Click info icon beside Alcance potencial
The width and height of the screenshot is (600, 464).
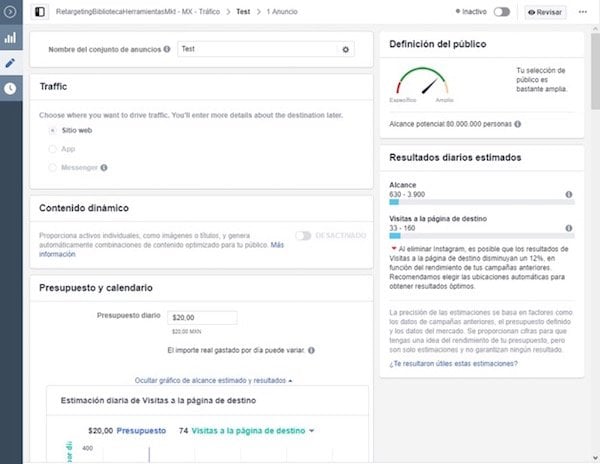click(518, 124)
